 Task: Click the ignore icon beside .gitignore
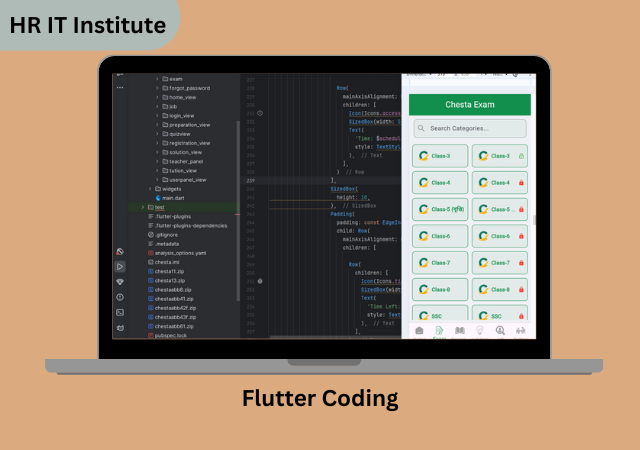pos(151,235)
